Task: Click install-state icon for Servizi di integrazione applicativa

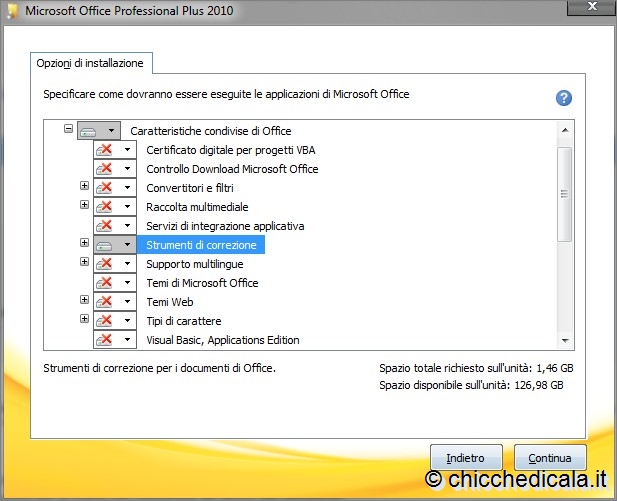Action: pyautogui.click(x=104, y=226)
